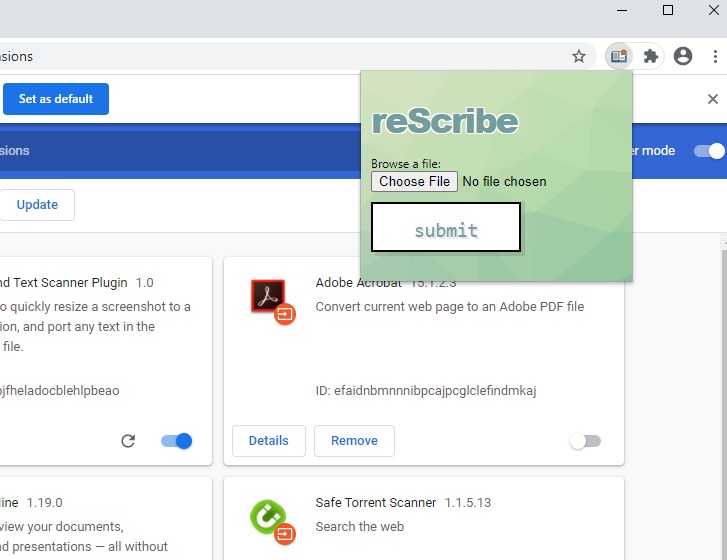This screenshot has width=727, height=560.
Task: Click the reScribe logo heading
Action: 445,121
